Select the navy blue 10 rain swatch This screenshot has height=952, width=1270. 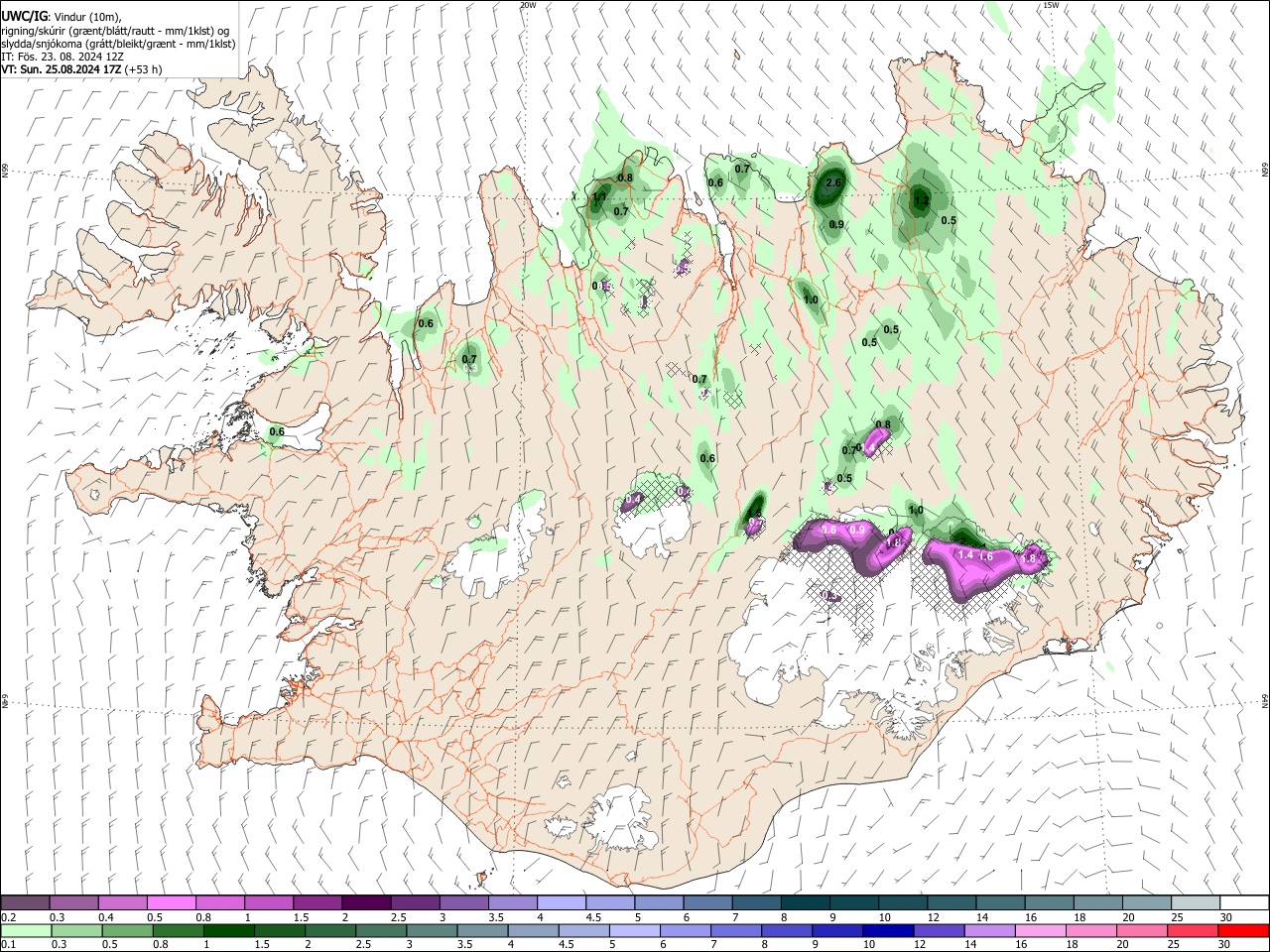click(x=888, y=931)
